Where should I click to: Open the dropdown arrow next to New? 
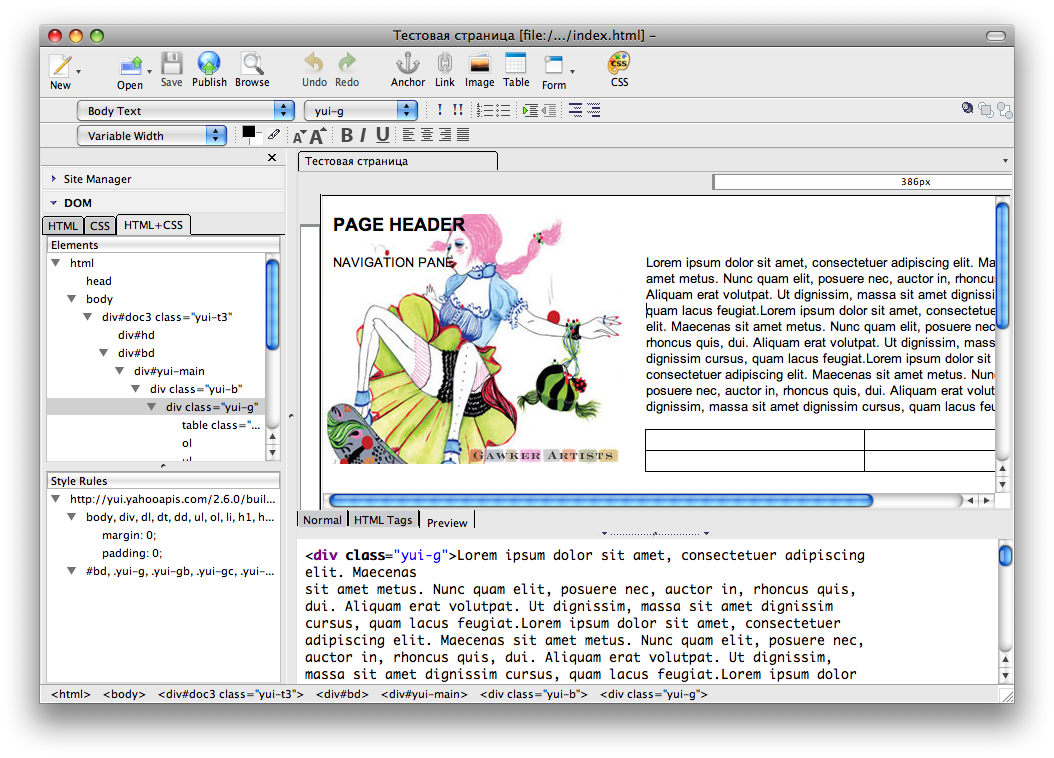[79, 71]
